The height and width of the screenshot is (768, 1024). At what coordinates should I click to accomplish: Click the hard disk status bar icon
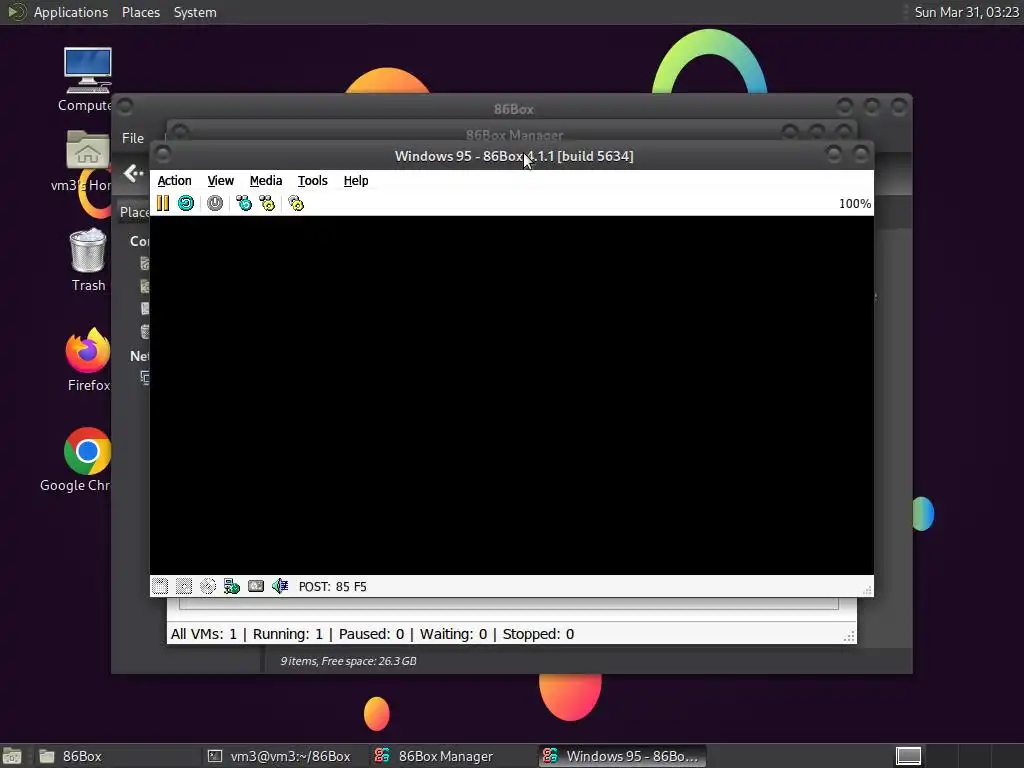point(256,586)
